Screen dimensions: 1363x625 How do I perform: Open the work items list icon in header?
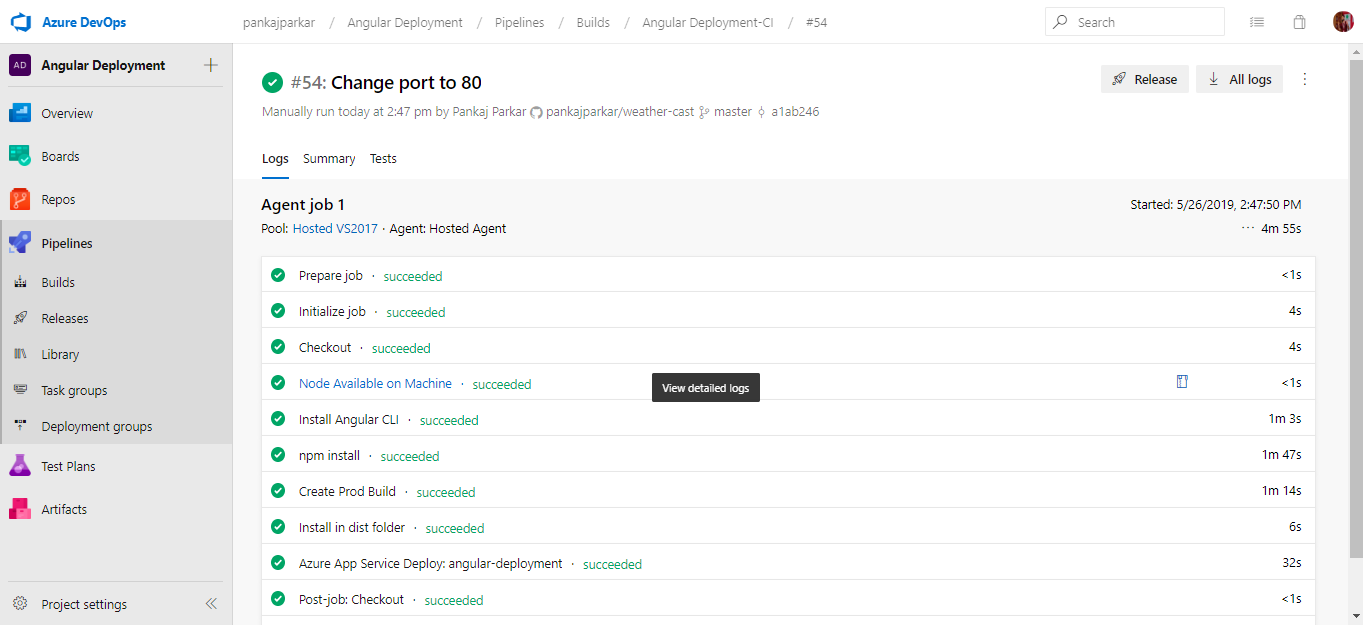coord(1256,21)
